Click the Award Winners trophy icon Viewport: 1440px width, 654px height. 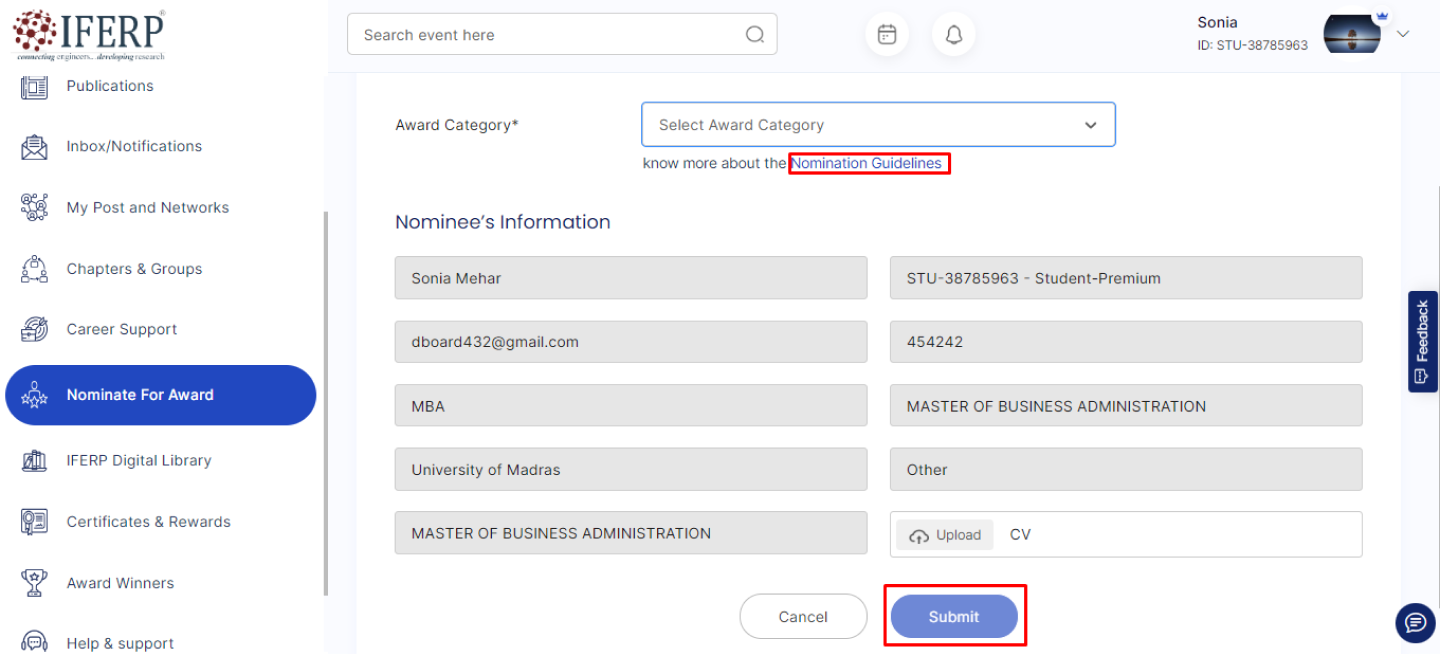click(x=34, y=583)
